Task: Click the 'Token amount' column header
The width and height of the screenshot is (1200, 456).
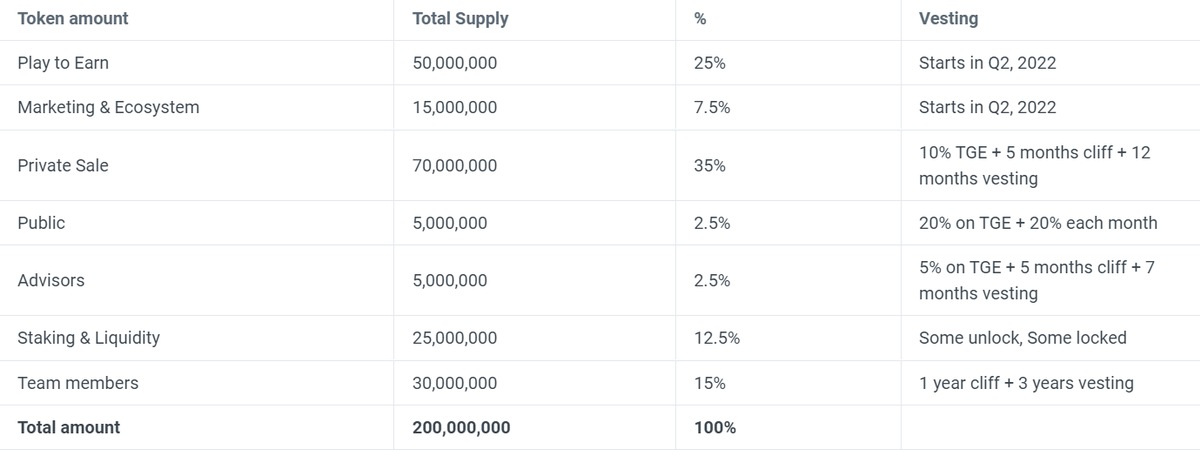Action: [73, 19]
